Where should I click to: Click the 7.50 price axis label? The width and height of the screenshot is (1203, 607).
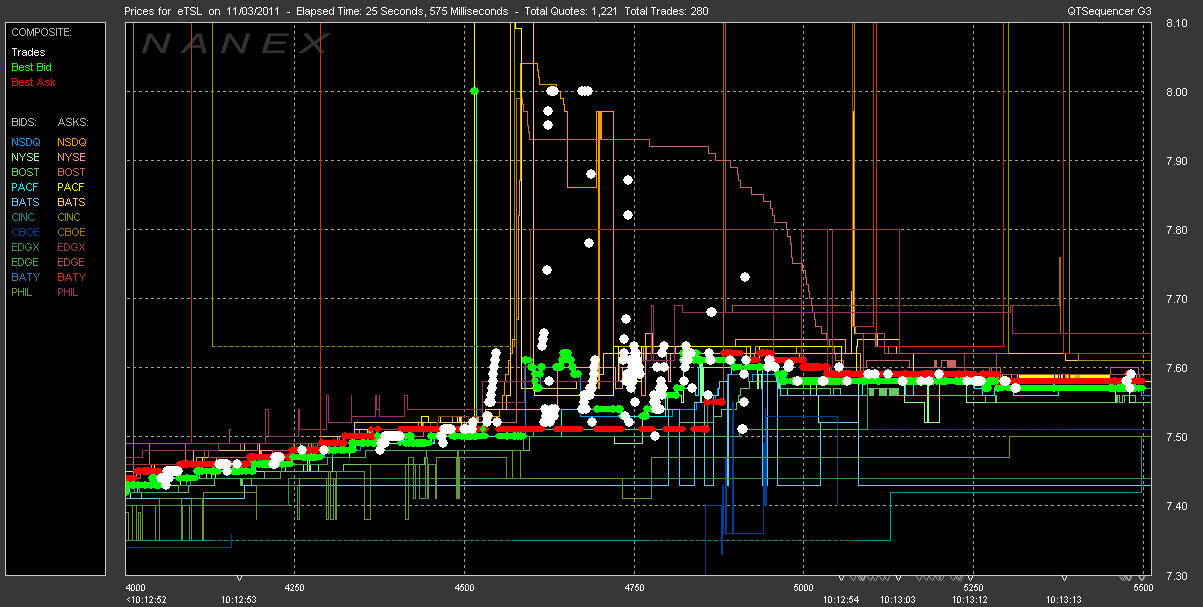[x=1177, y=437]
